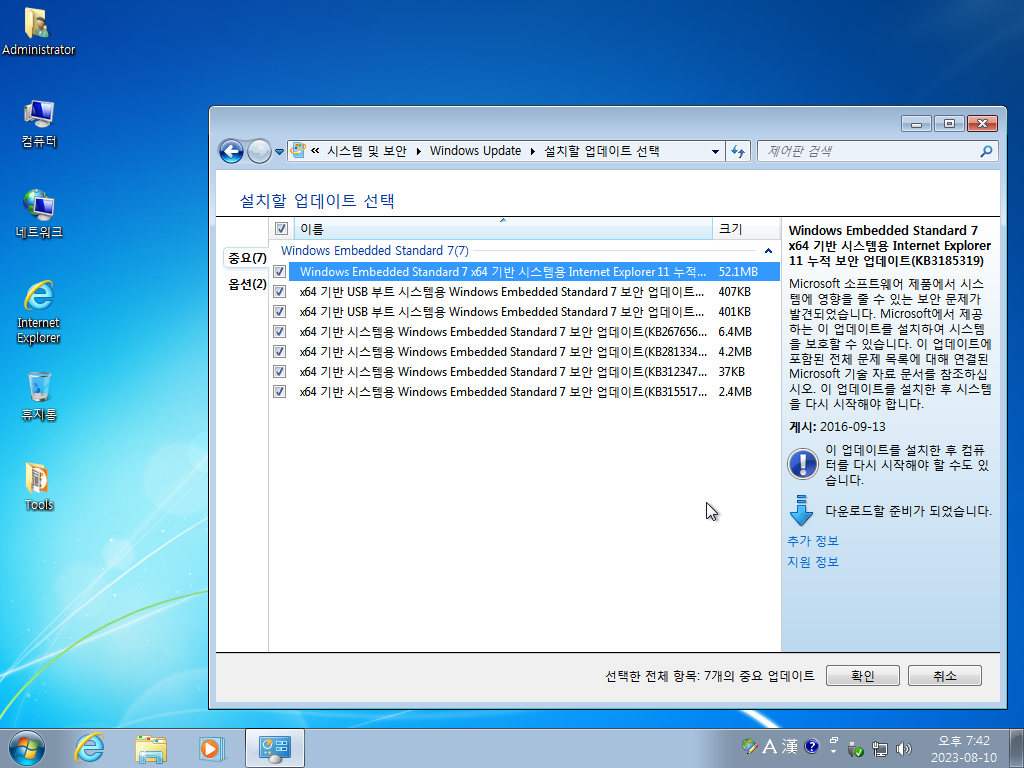This screenshot has width=1024, height=768.
Task: Click the safely remove hardware icon
Action: [x=856, y=749]
